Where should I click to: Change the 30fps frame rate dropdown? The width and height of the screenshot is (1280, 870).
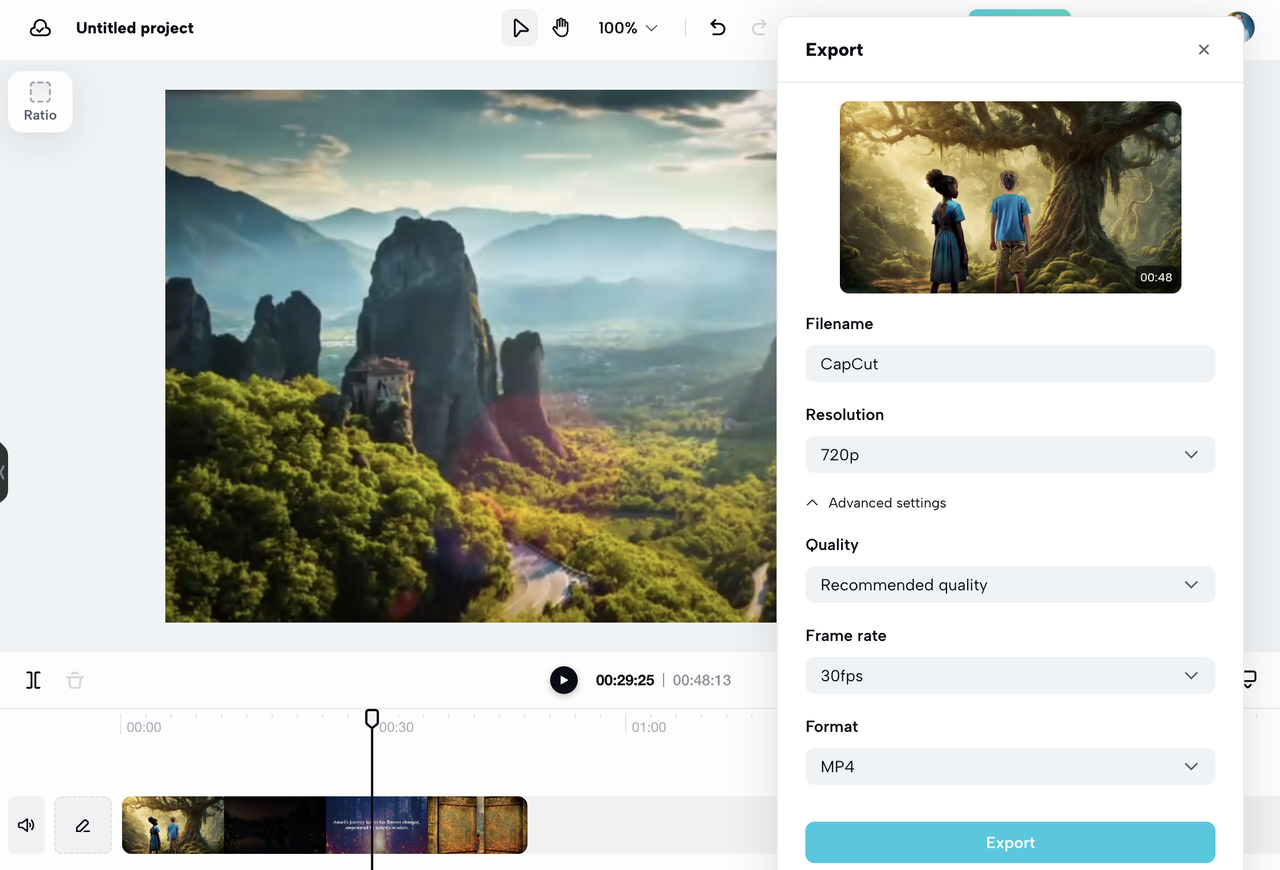1010,676
